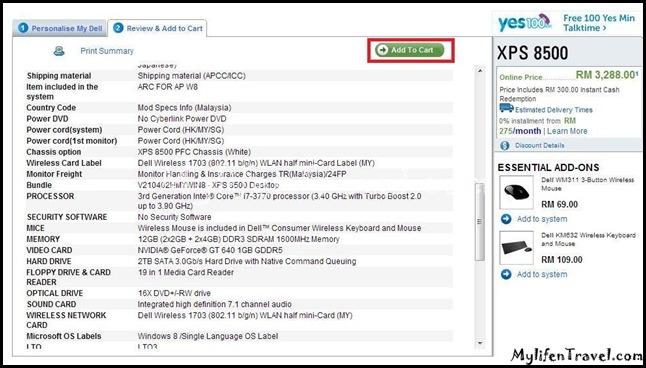Viewport: 646px width, 368px height.
Task: Click the delivery truck icon
Action: [x=506, y=108]
